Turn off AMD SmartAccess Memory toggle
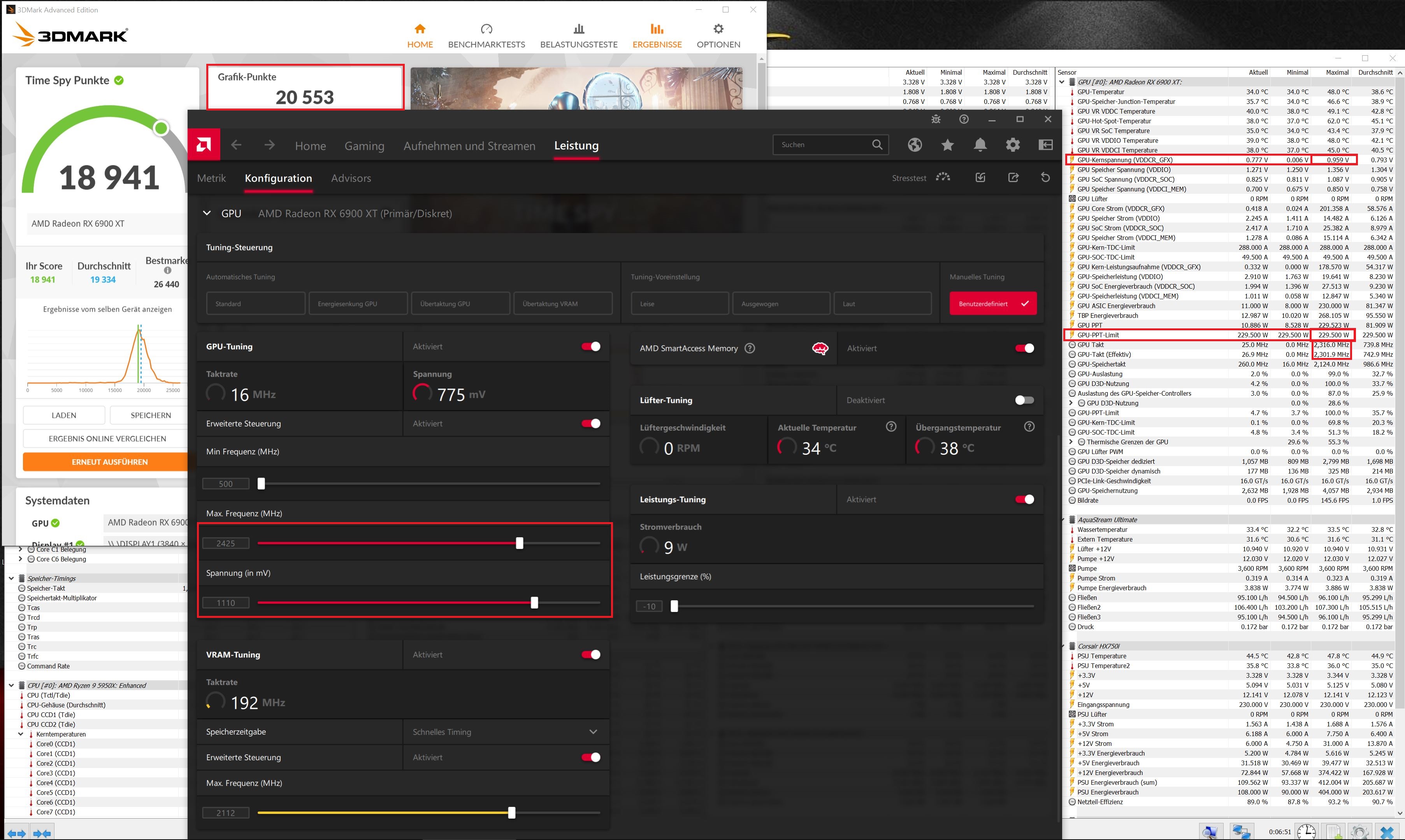This screenshot has width=1405, height=840. tap(1024, 348)
